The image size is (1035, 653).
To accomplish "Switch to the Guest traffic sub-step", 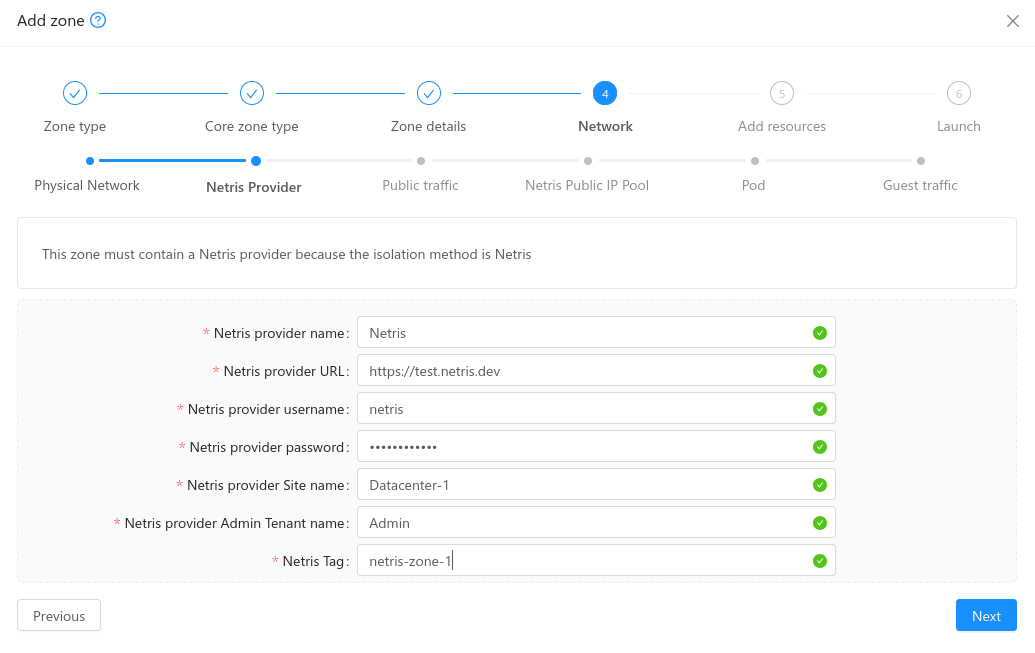I will 919,185.
